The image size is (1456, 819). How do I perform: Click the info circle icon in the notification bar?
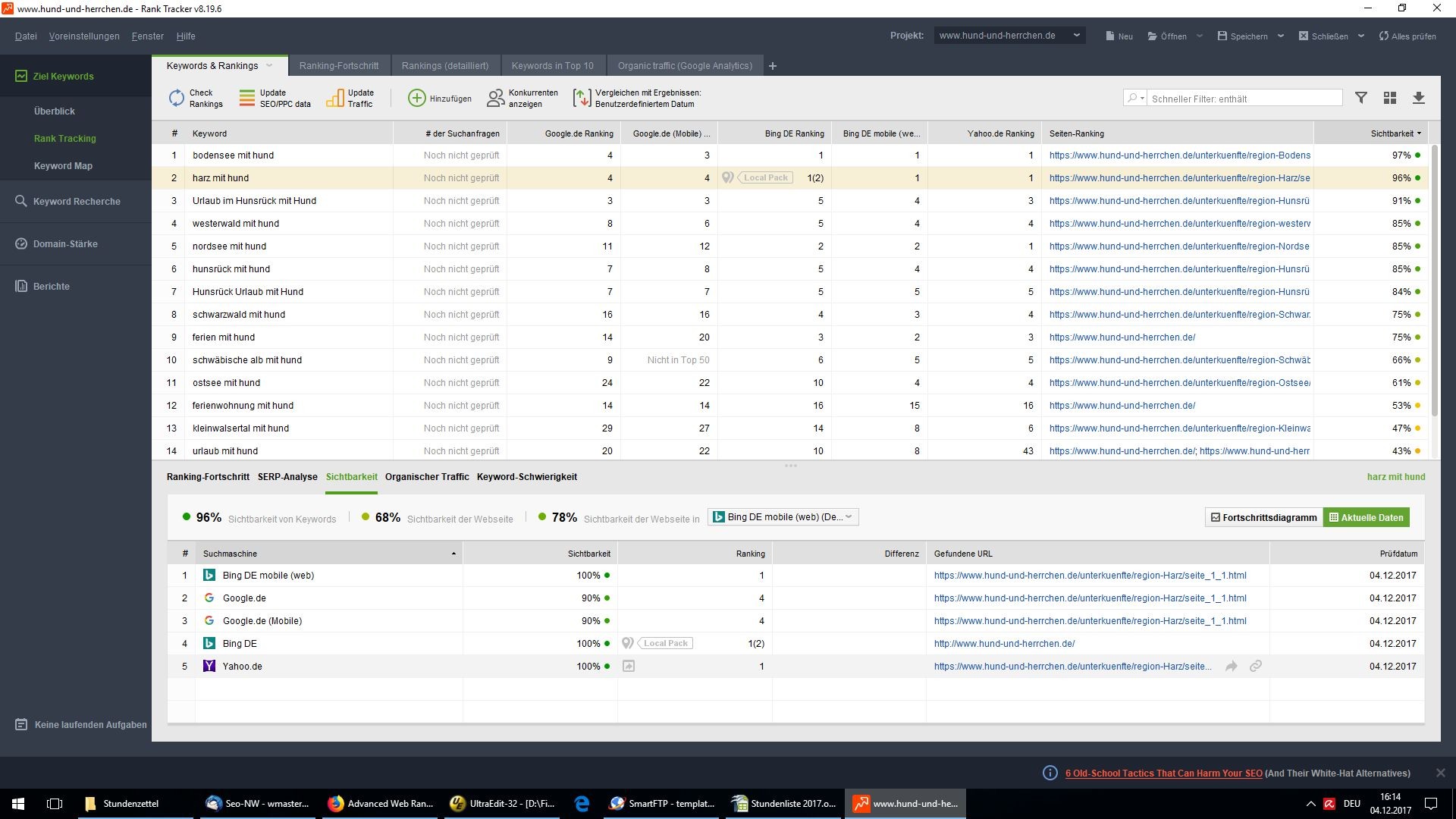1050,773
